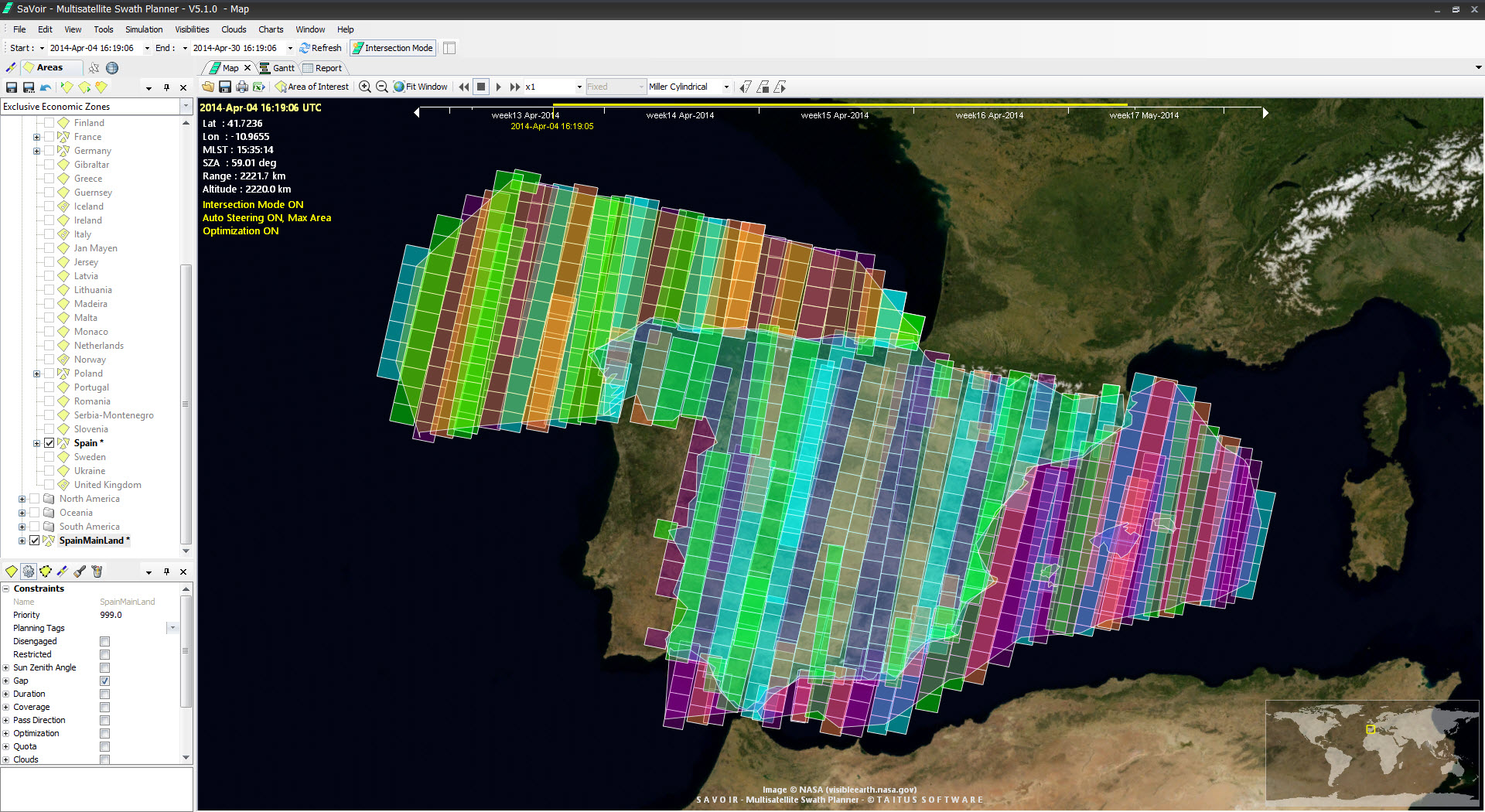Switch to the Gantt tab
1485x812 pixels.
pos(277,68)
